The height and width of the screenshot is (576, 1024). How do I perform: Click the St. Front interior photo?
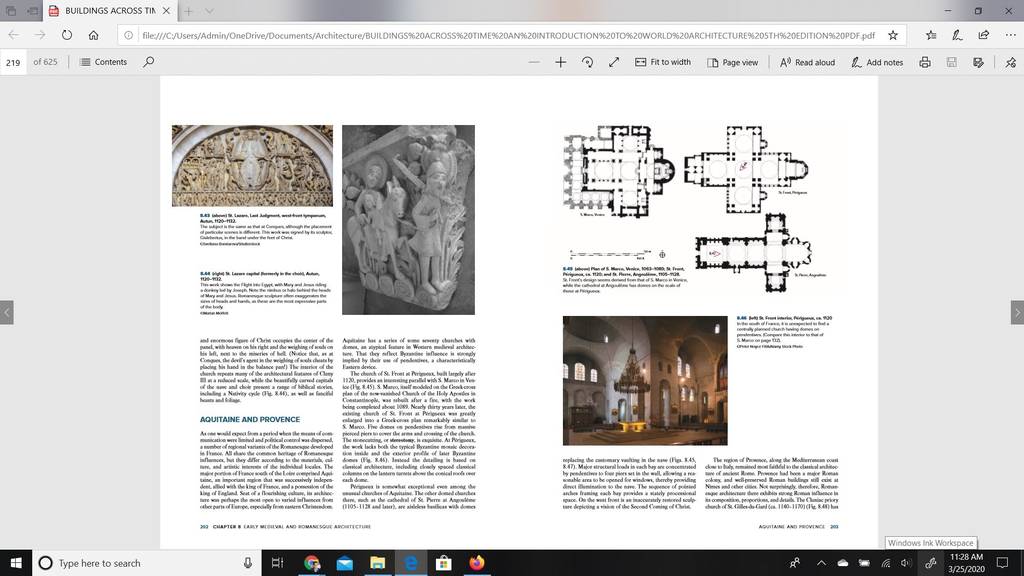click(645, 381)
